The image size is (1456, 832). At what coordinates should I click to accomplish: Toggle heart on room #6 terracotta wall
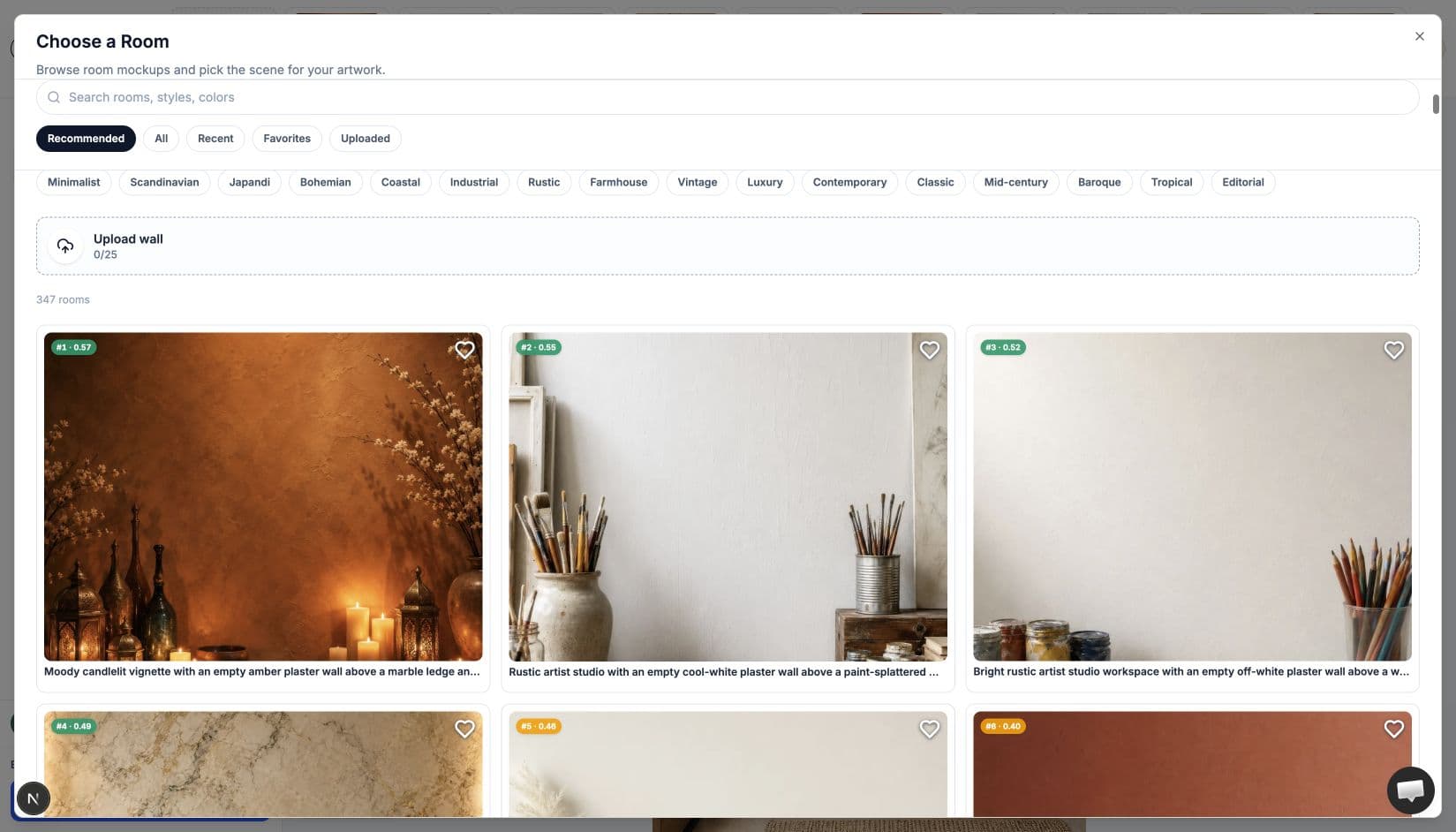click(x=1393, y=729)
